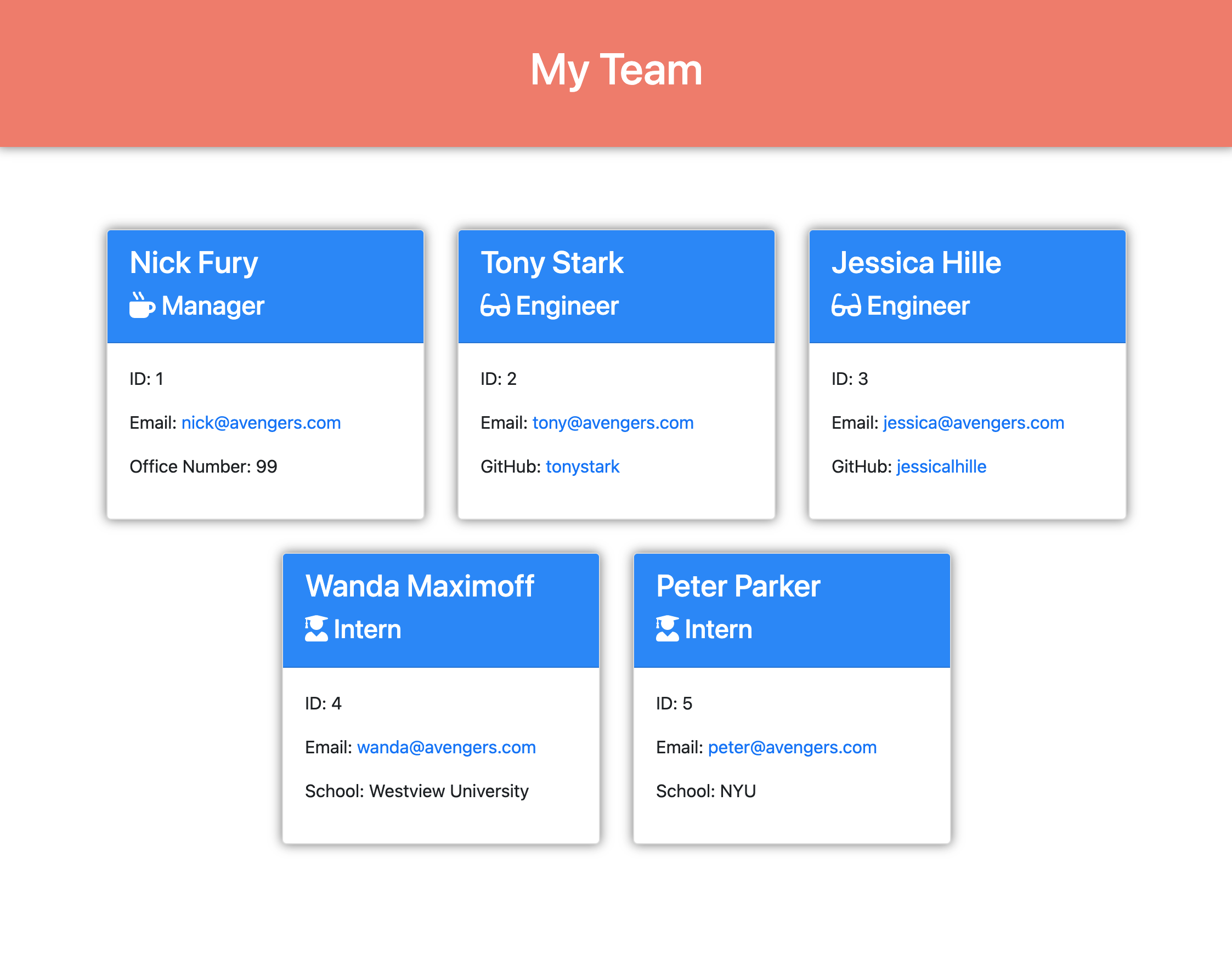
Task: Click the graduate Intern icon on Peter Parker's card
Action: click(668, 629)
